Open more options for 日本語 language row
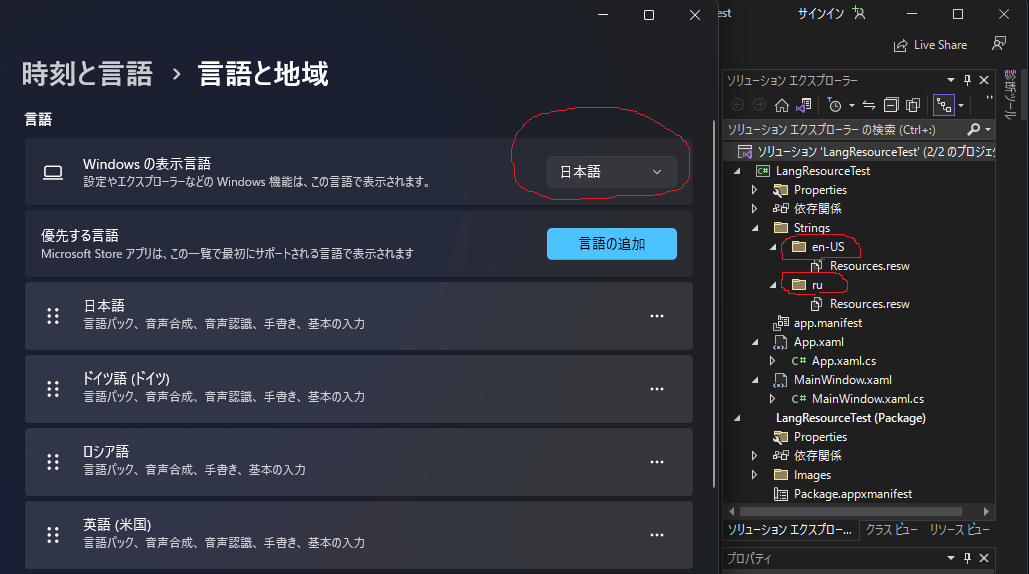Image resolution: width=1029 pixels, height=574 pixels. tap(657, 316)
